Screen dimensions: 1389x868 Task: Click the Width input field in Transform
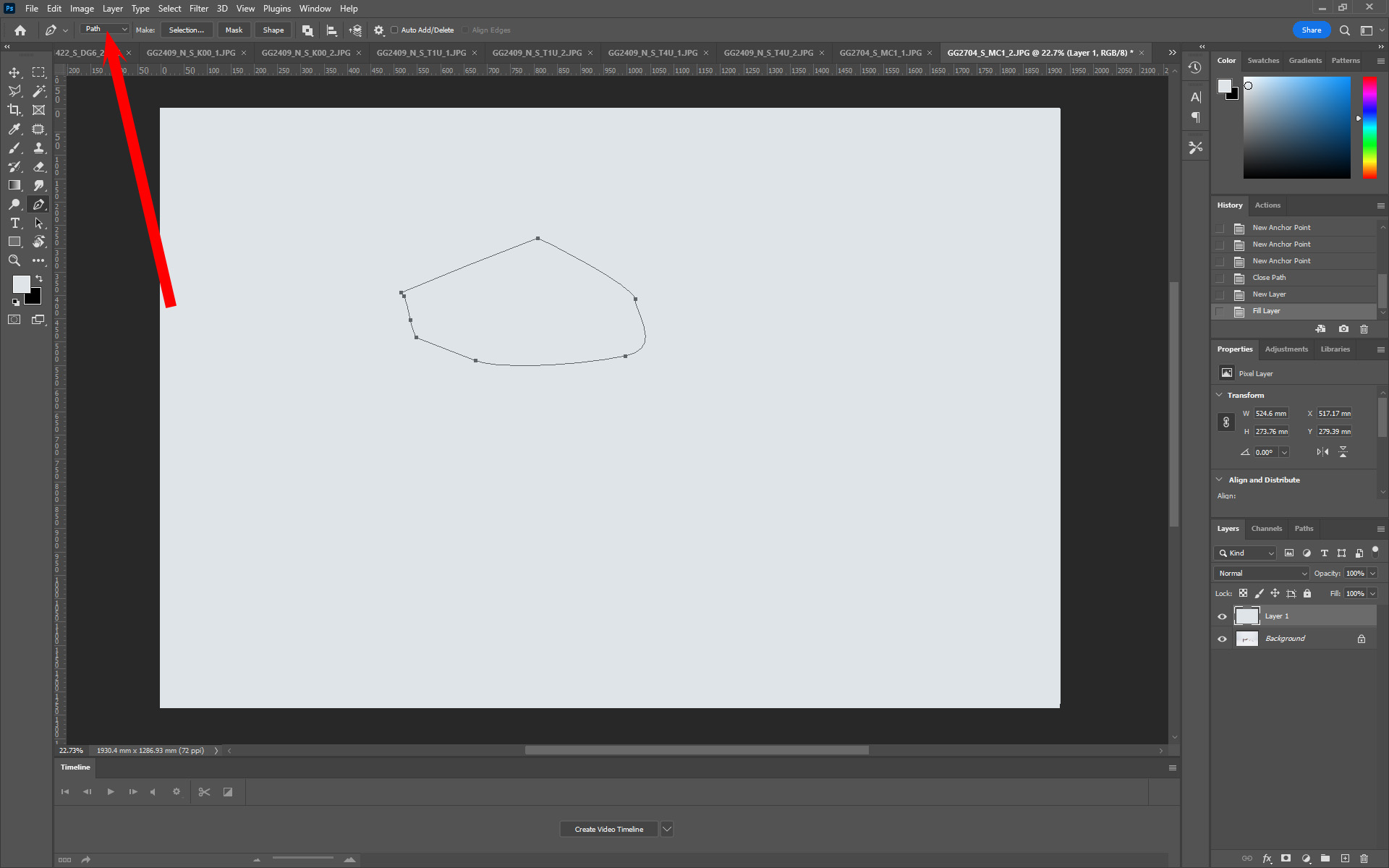(1271, 414)
